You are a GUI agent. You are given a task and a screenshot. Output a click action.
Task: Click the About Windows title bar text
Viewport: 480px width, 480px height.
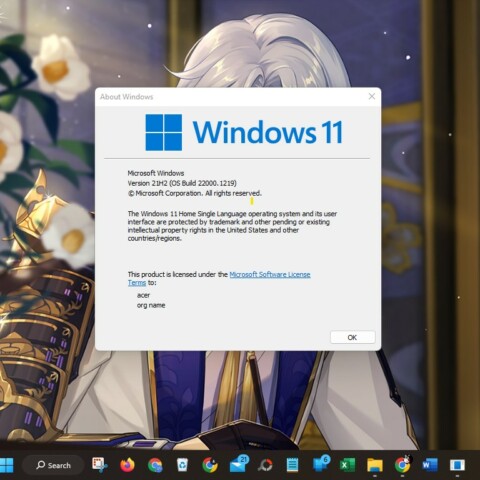pos(126,97)
